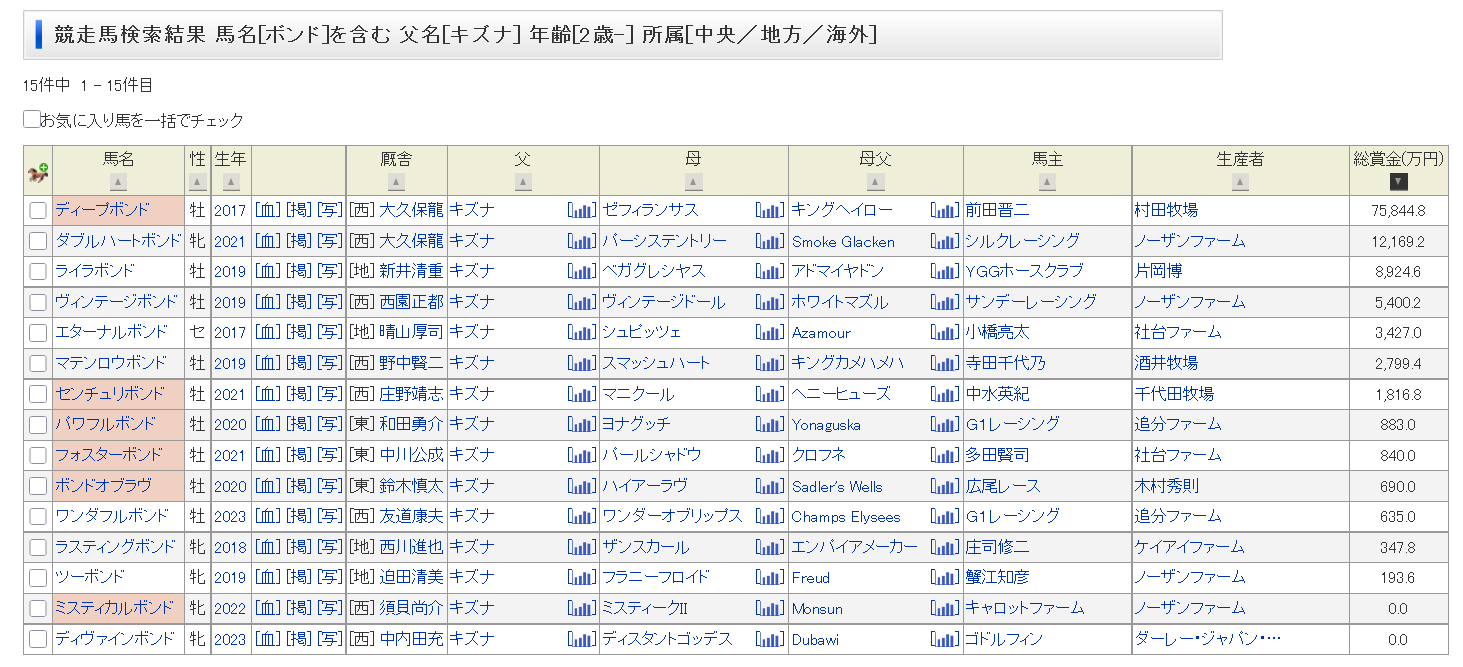Open breeder link ノーザンファーム in ツーボンド row
This screenshot has height=667, width=1463.
(1189, 577)
